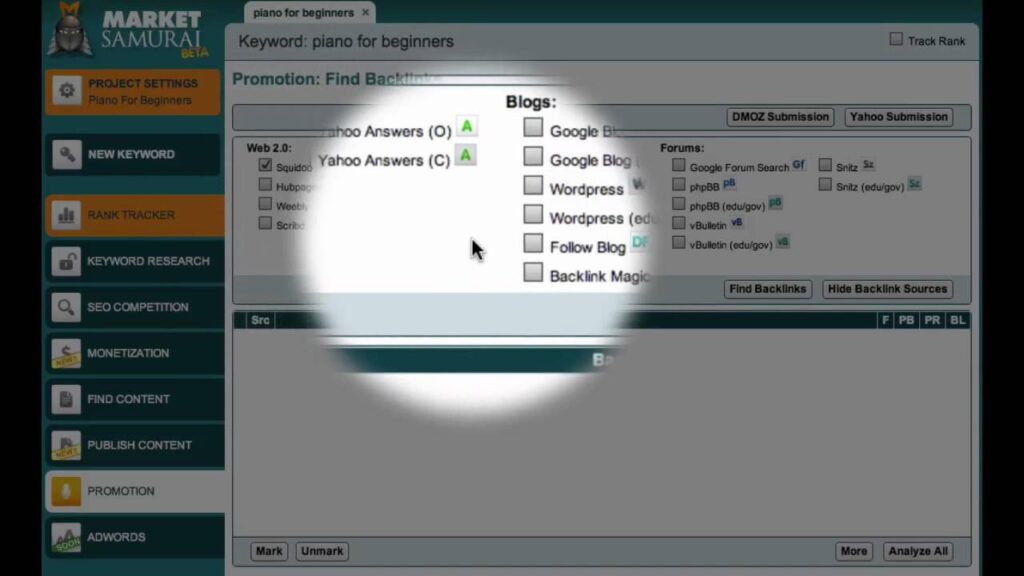Open Project Settings gear icon
Image resolution: width=1024 pixels, height=576 pixels.
[x=67, y=90]
